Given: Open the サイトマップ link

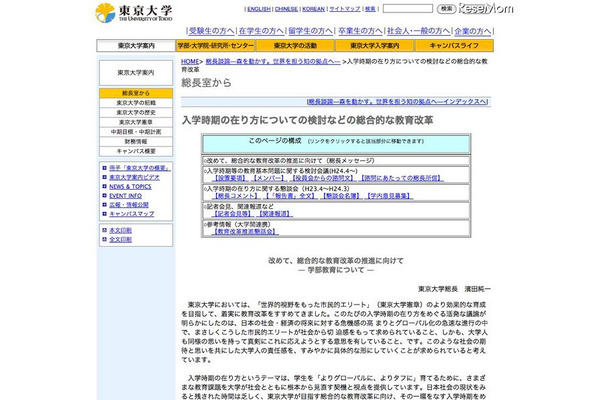Looking at the screenshot, I should tap(345, 9).
